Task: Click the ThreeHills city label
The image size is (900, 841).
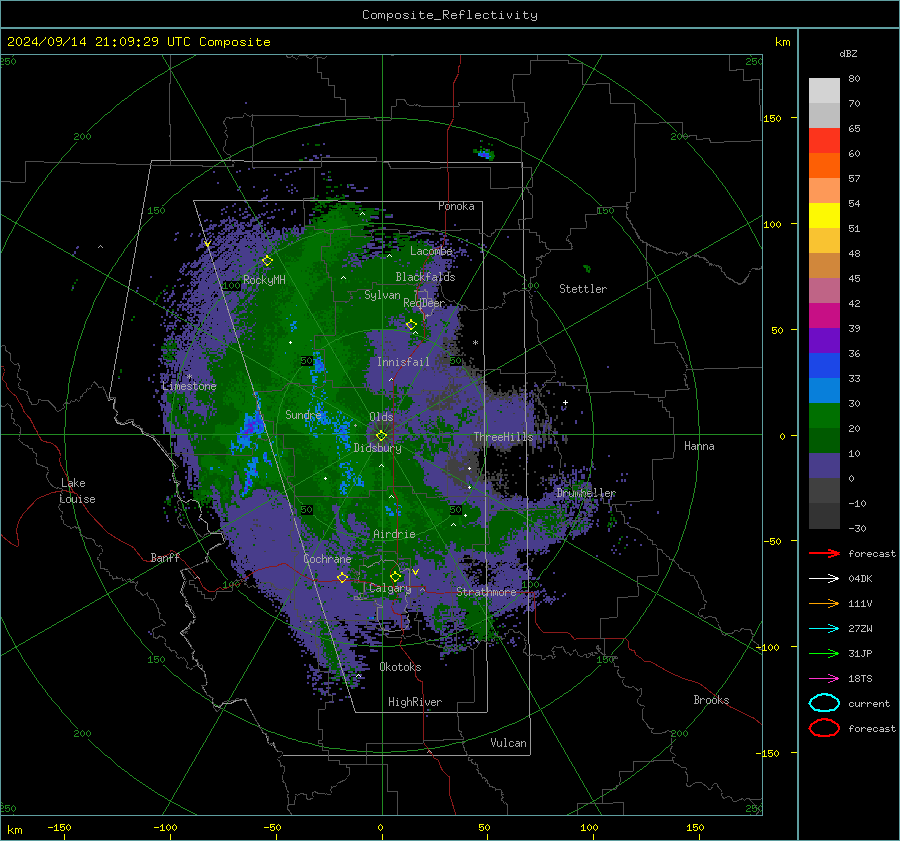Action: click(x=503, y=437)
